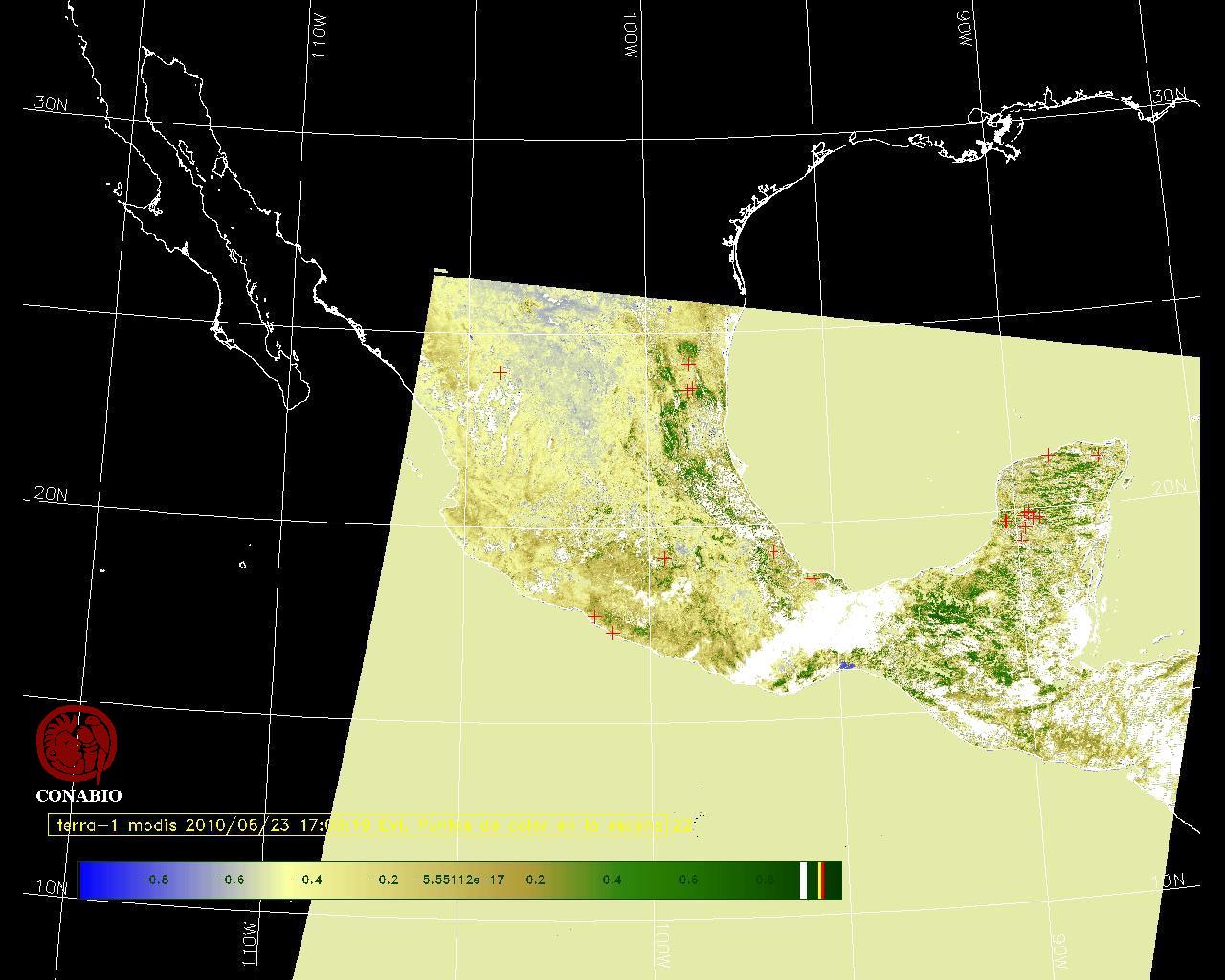
Task: Pick the blue end of the color scale
Action: point(92,880)
